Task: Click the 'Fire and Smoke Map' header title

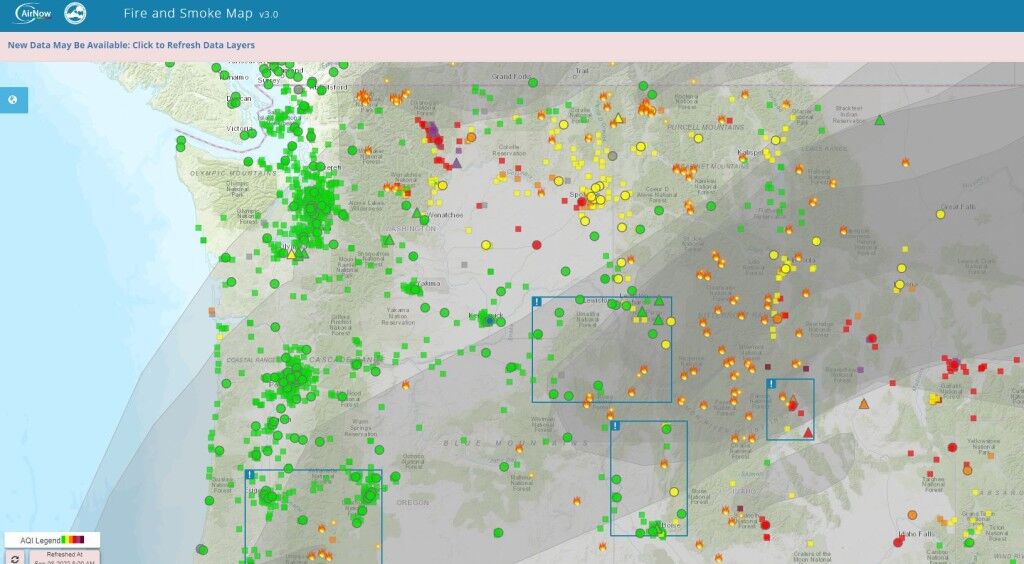Action: coord(188,13)
